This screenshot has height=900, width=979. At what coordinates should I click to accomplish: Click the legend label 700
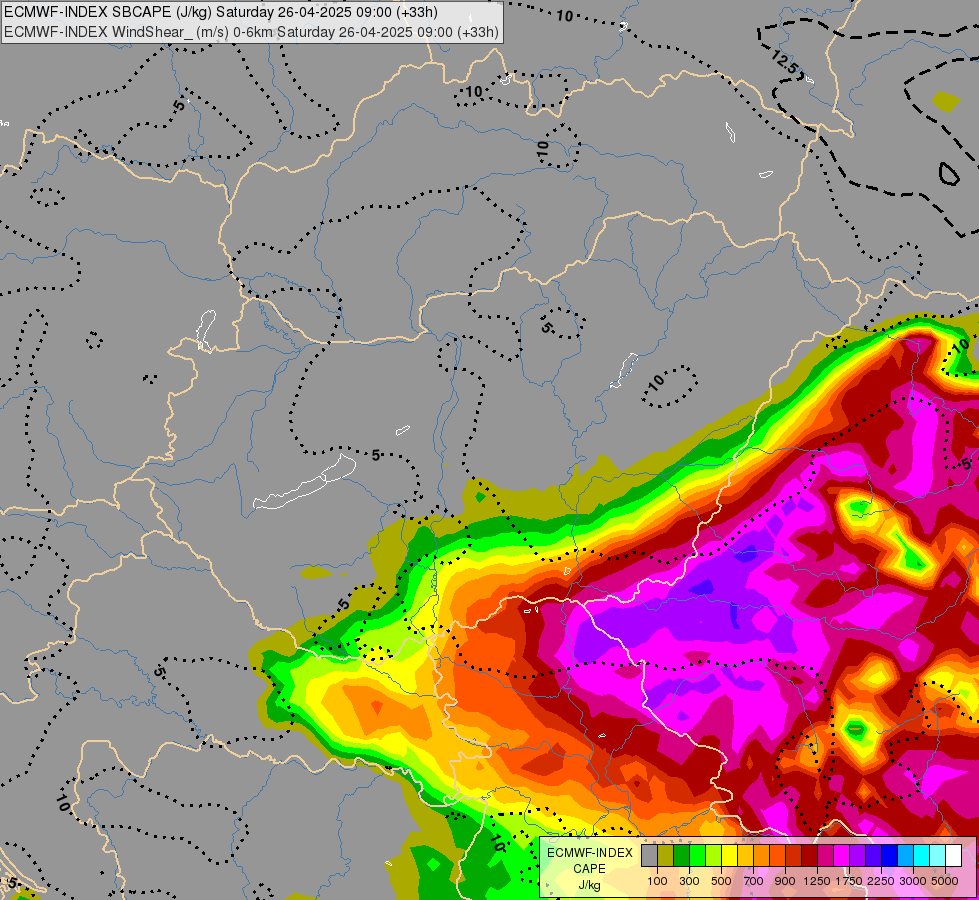pos(754,881)
